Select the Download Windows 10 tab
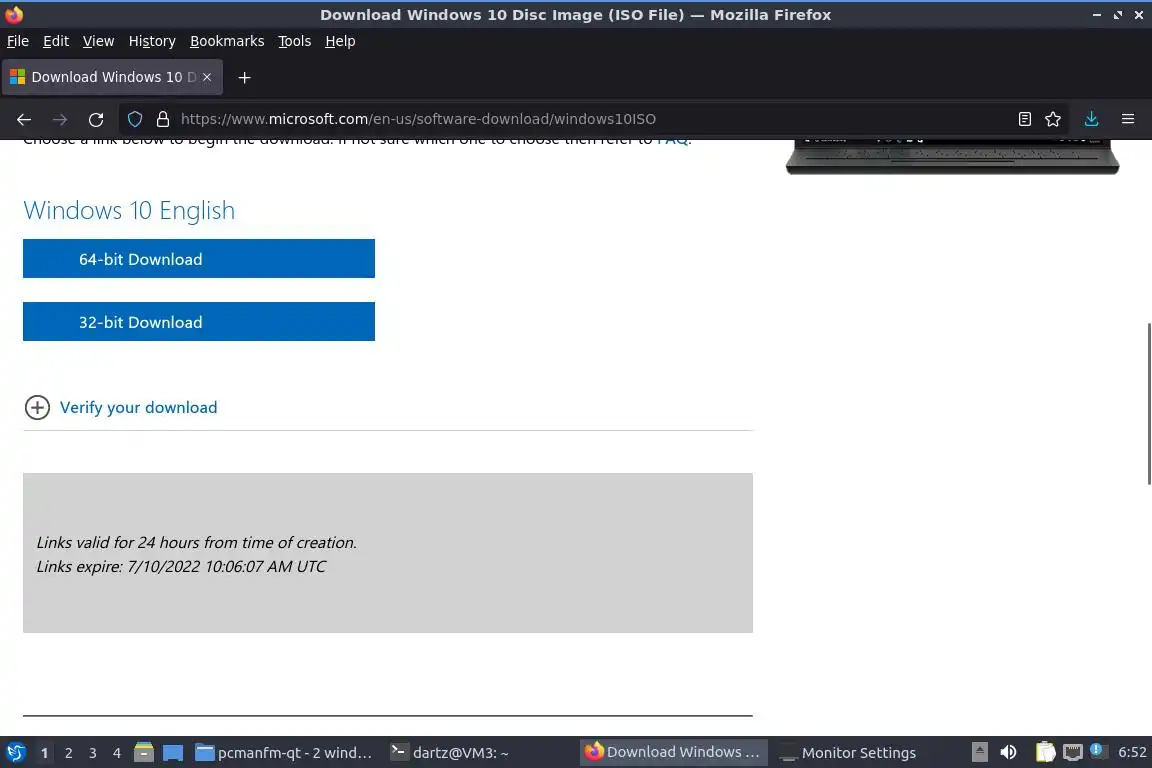Screen dimensions: 1152x768 (x=112, y=77)
